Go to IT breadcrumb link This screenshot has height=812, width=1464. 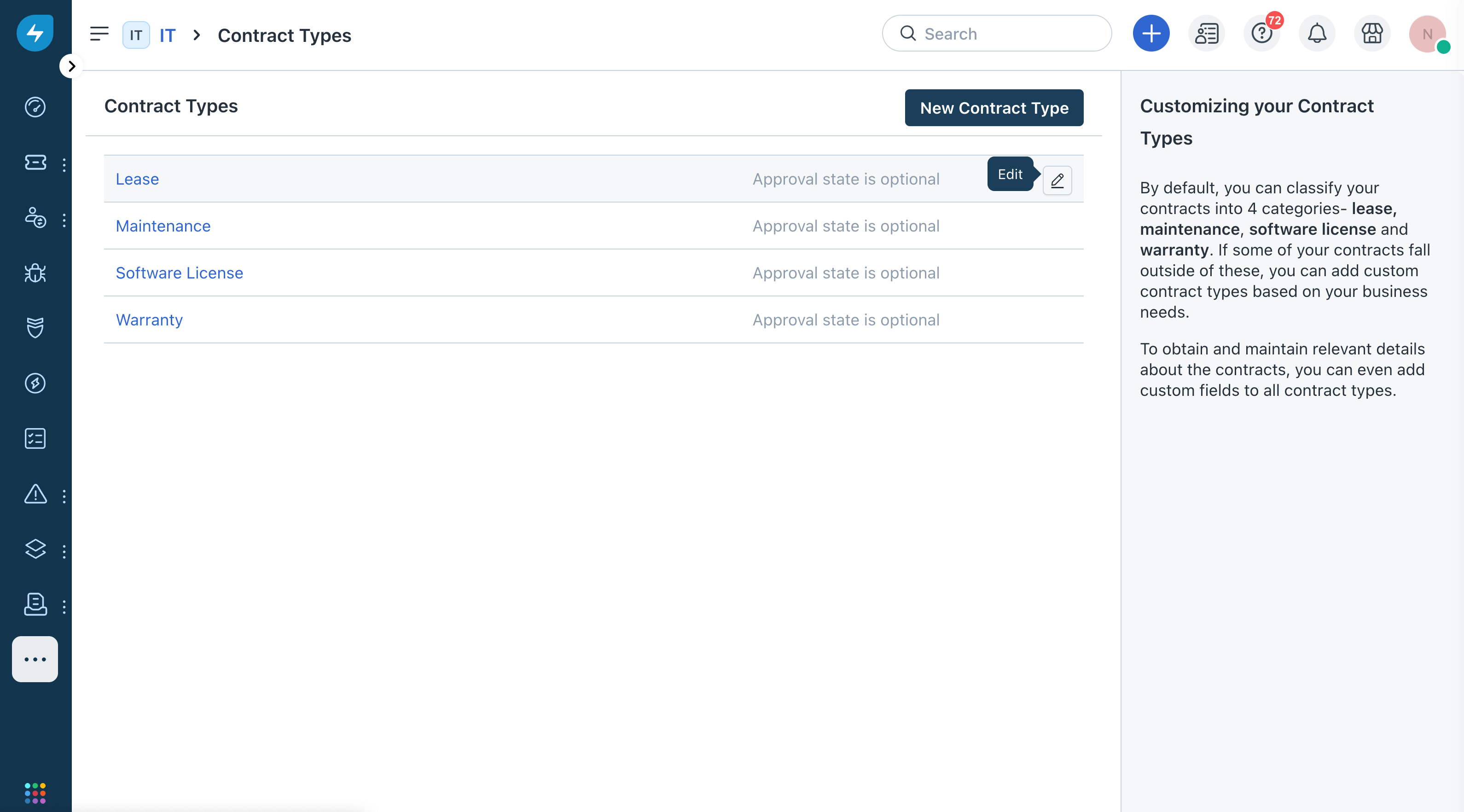pos(167,35)
